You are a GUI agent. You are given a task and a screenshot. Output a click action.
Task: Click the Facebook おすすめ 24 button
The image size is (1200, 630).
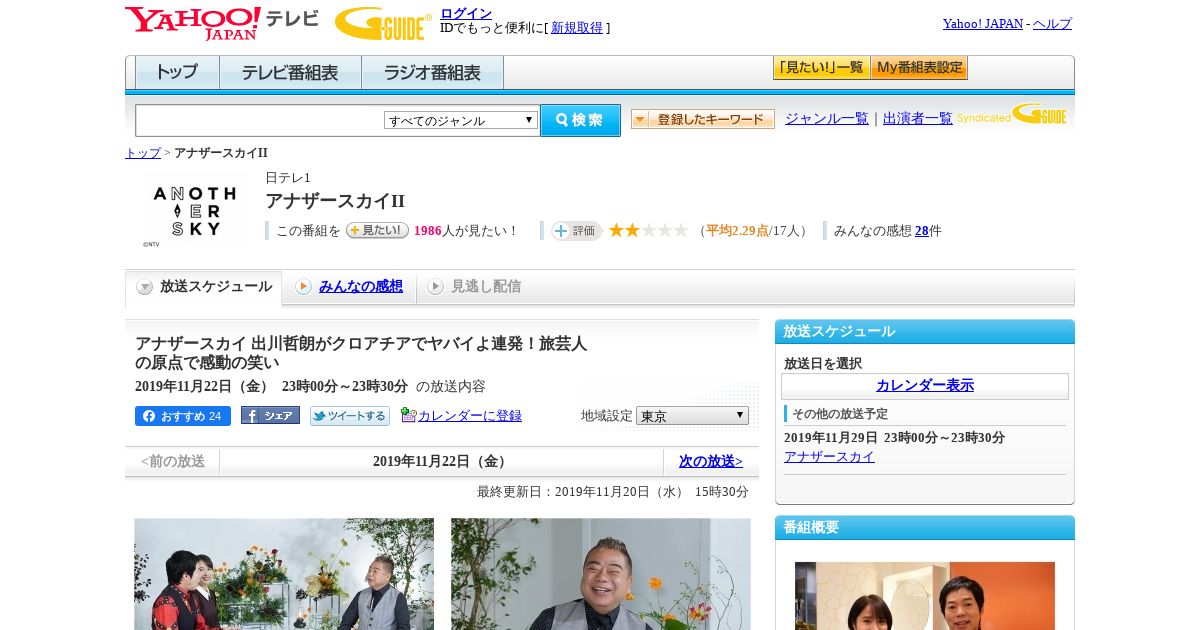coord(183,416)
